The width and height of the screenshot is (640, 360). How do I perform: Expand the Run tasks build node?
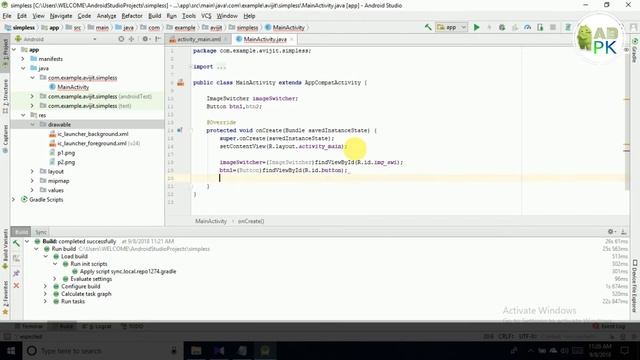pos(46,302)
